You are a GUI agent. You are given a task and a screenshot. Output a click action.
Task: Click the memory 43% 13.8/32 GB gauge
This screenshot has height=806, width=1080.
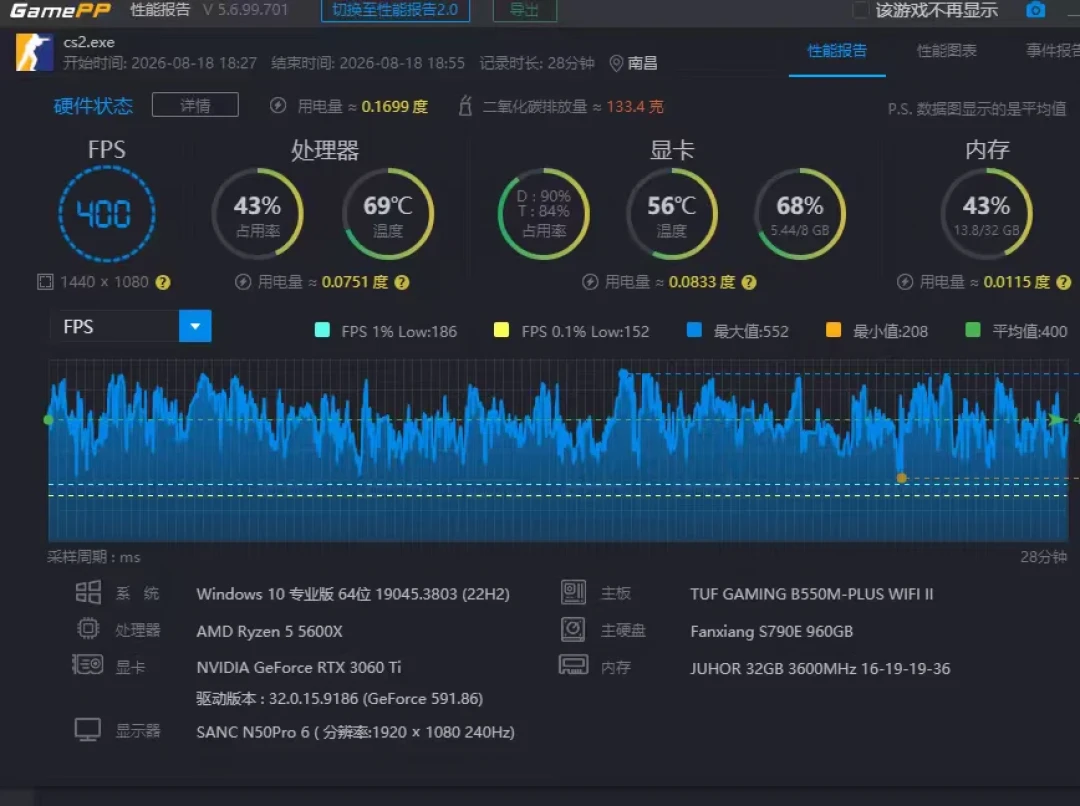coord(986,214)
